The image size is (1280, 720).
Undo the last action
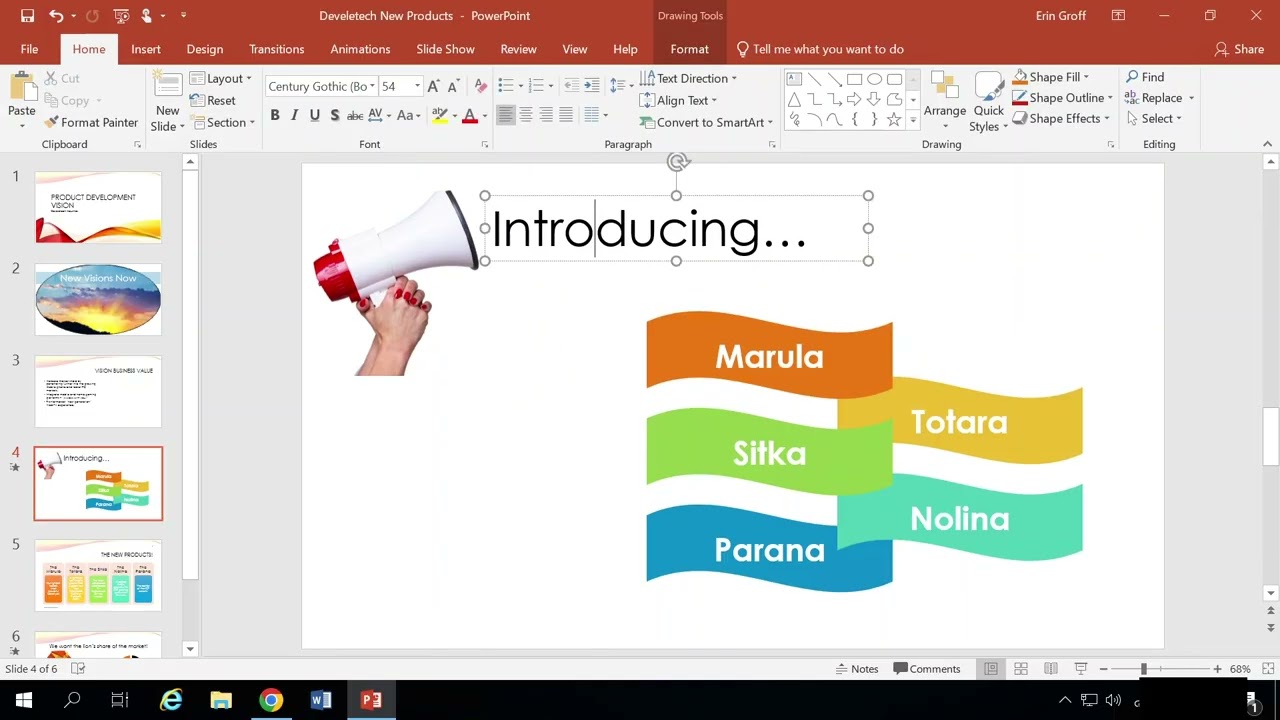57,16
